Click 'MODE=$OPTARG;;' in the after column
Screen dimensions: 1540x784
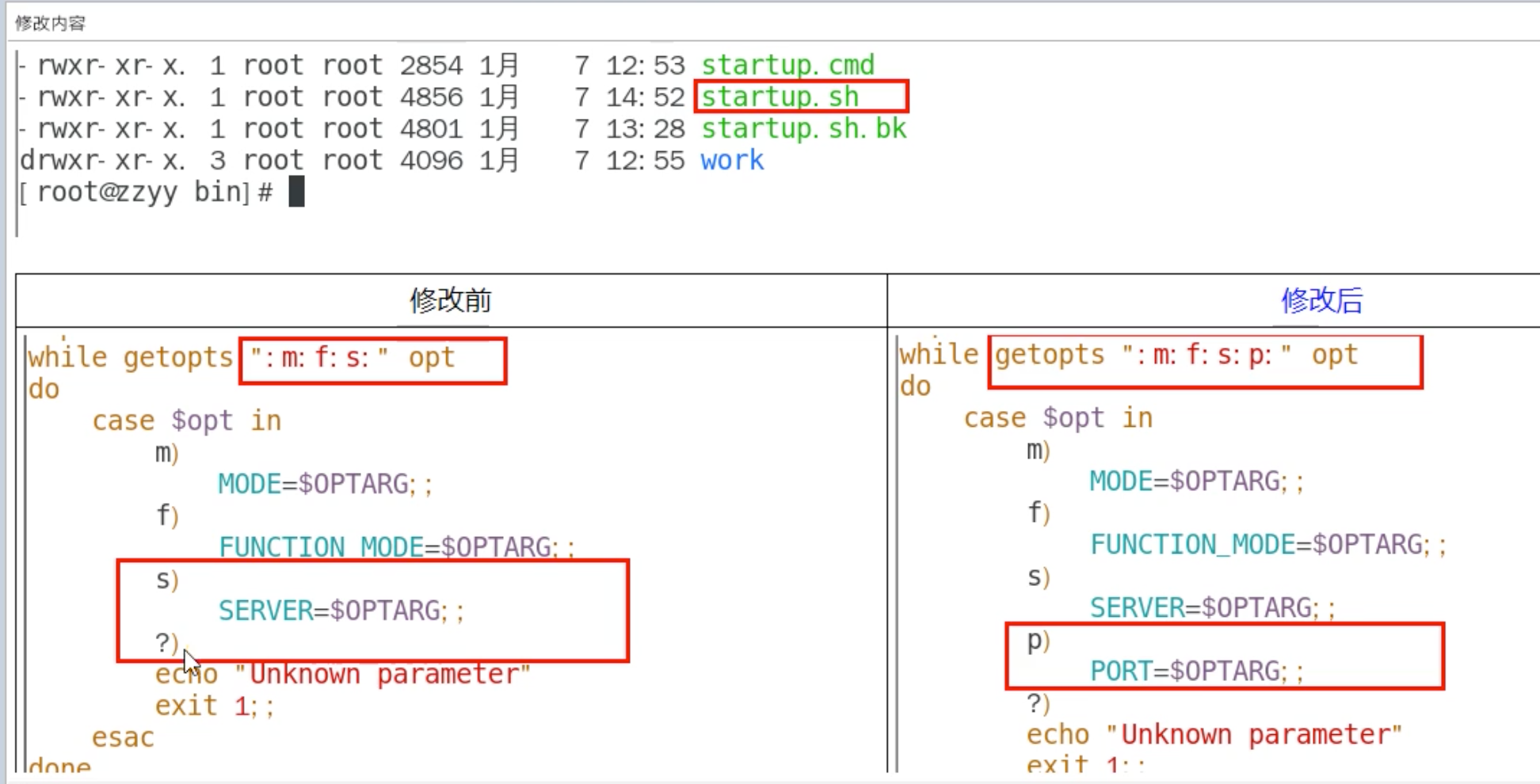[1197, 481]
